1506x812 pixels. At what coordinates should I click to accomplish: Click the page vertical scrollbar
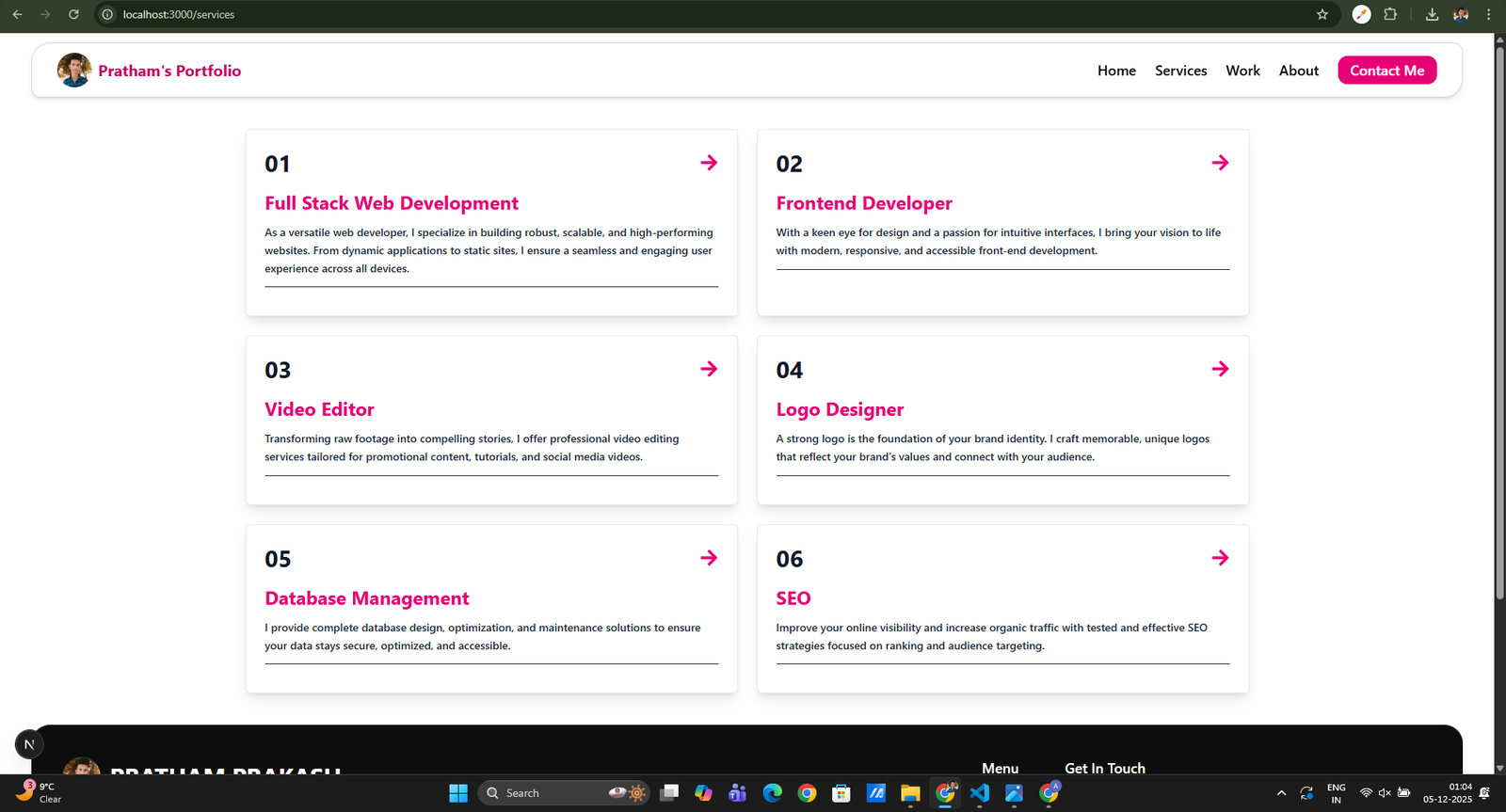[1499, 320]
